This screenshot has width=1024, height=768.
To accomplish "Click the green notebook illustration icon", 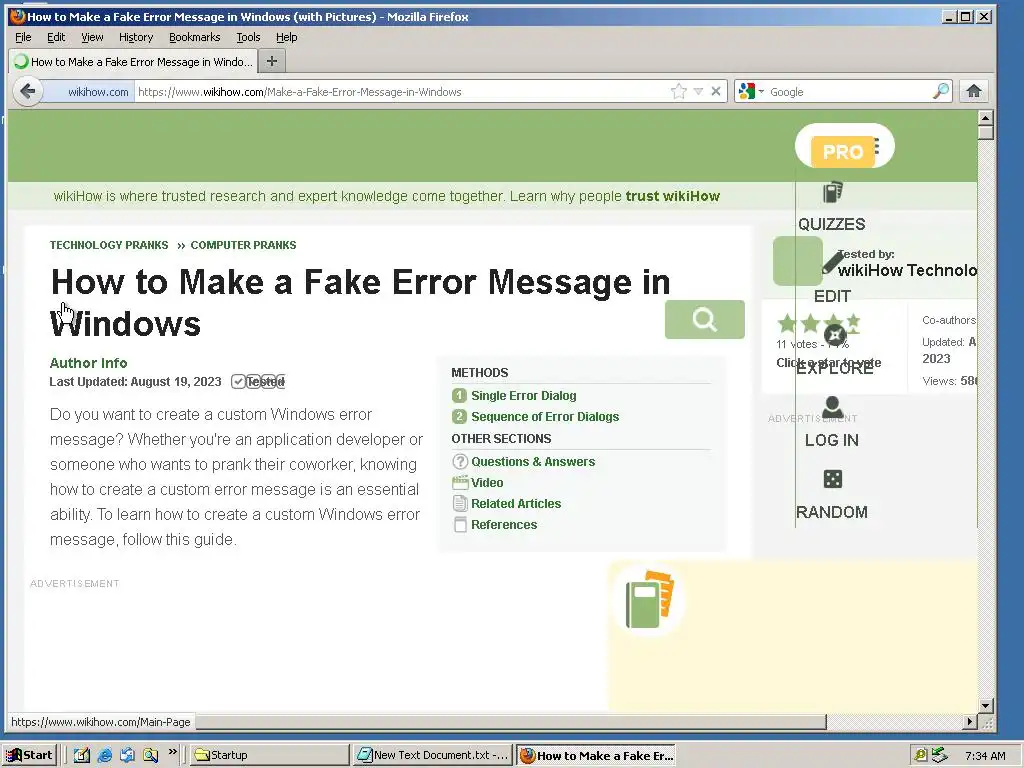I will point(648,600).
